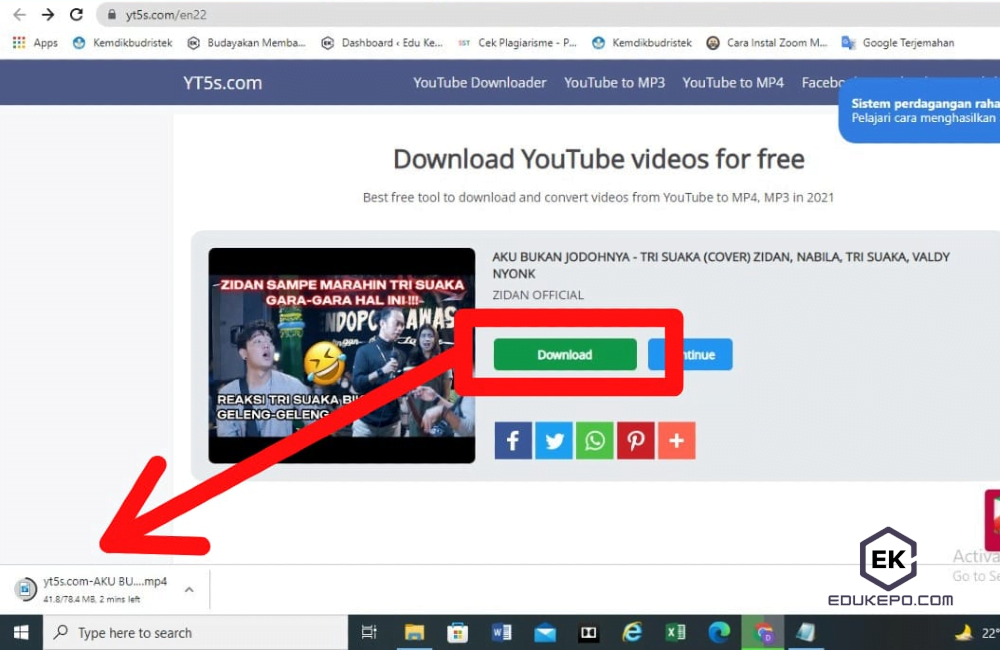1000x650 pixels.
Task: Share the video using the WhatsApp icon
Action: (x=595, y=440)
